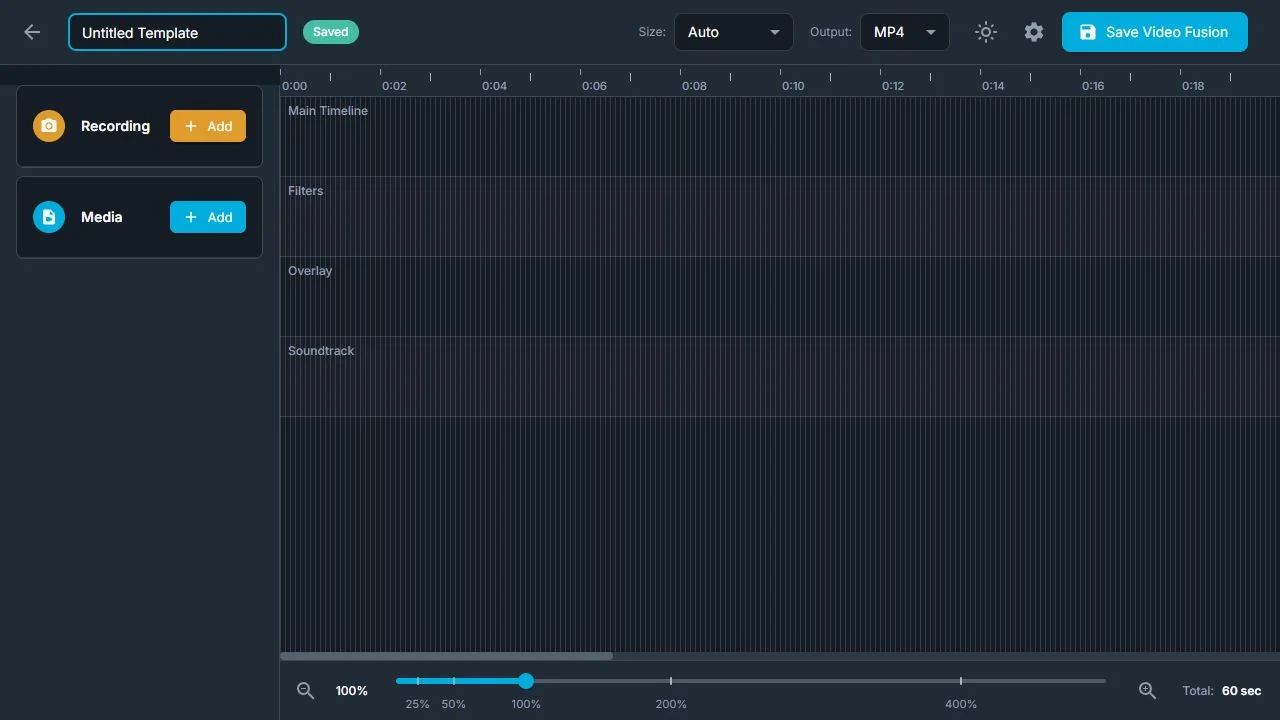
Task: Click Save Video Fusion button
Action: (1155, 32)
